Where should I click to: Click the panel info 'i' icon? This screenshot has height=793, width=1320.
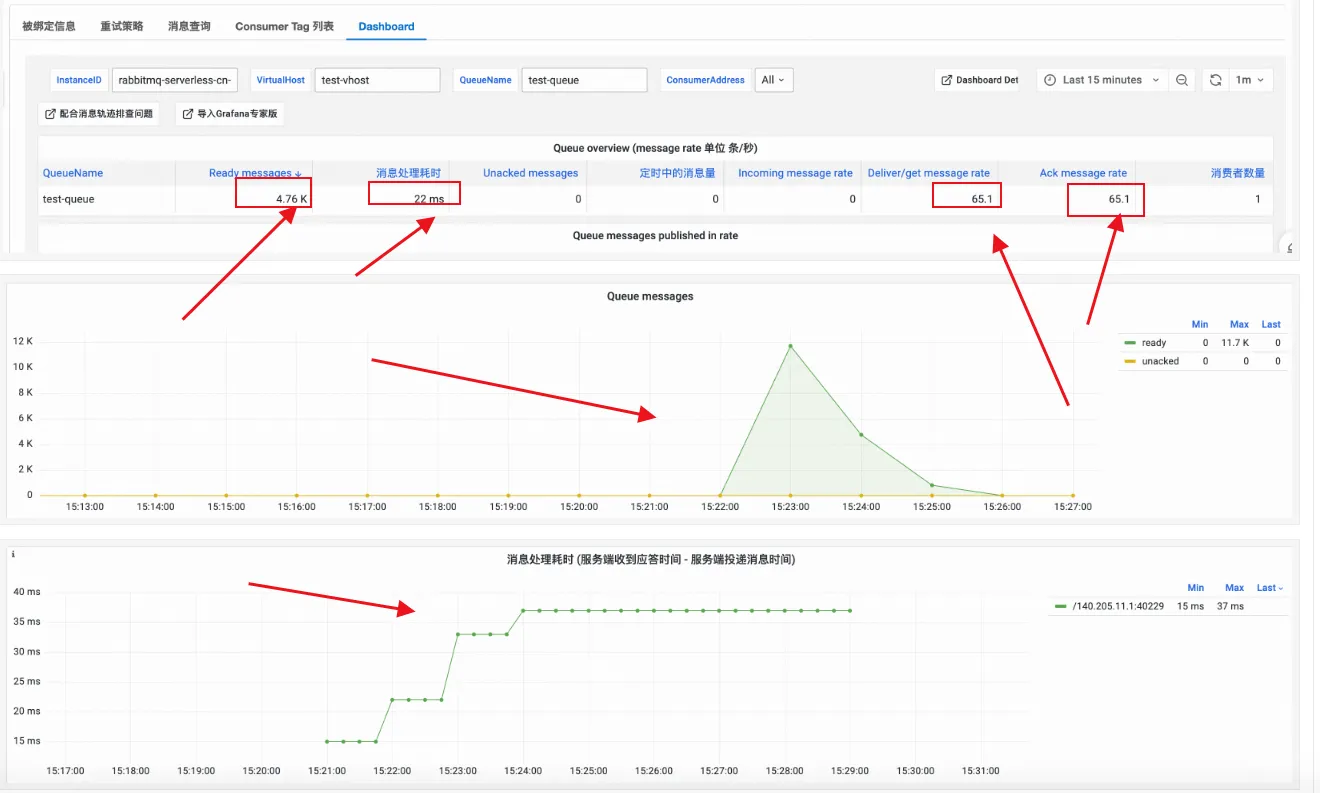pyautogui.click(x=12, y=554)
